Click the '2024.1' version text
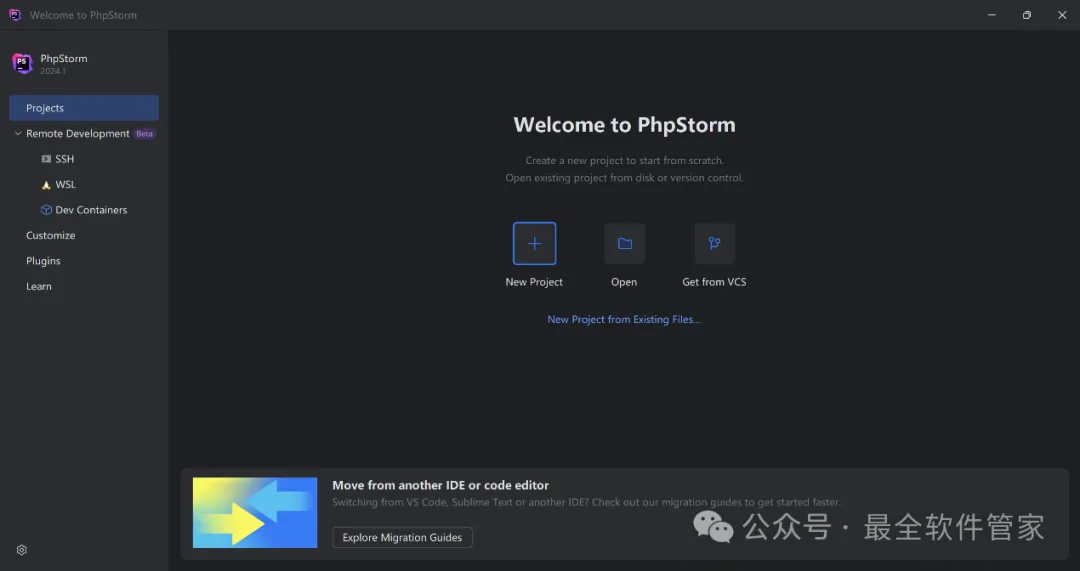This screenshot has width=1080, height=571. (53, 71)
